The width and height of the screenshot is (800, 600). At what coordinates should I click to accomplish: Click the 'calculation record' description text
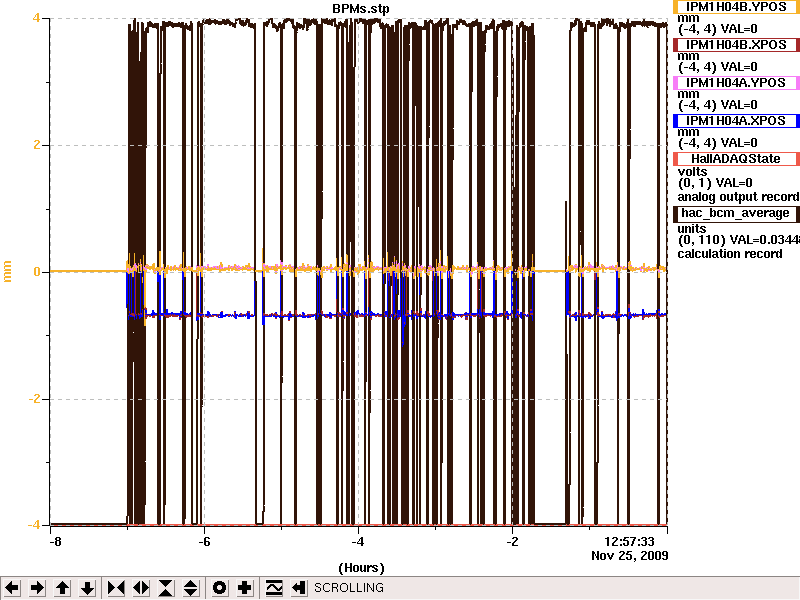[x=730, y=254]
